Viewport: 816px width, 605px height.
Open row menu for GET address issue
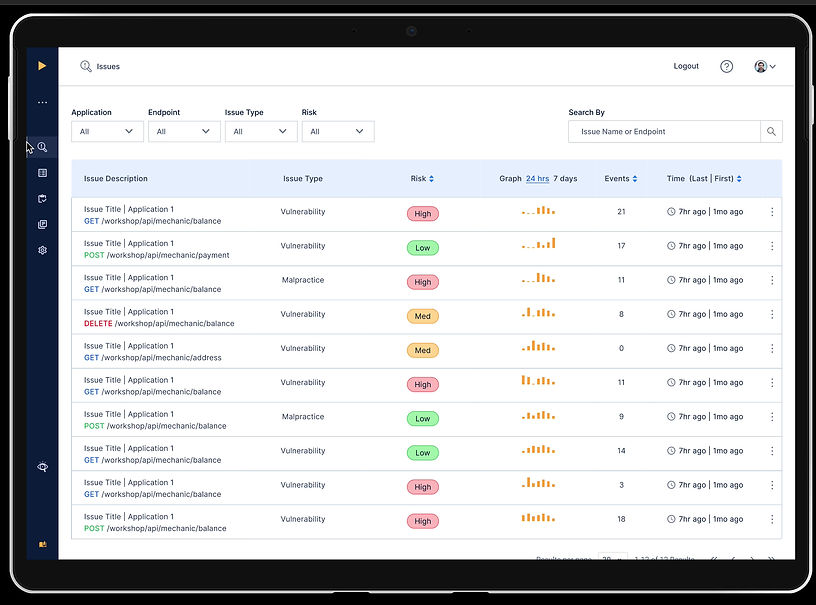pos(772,349)
